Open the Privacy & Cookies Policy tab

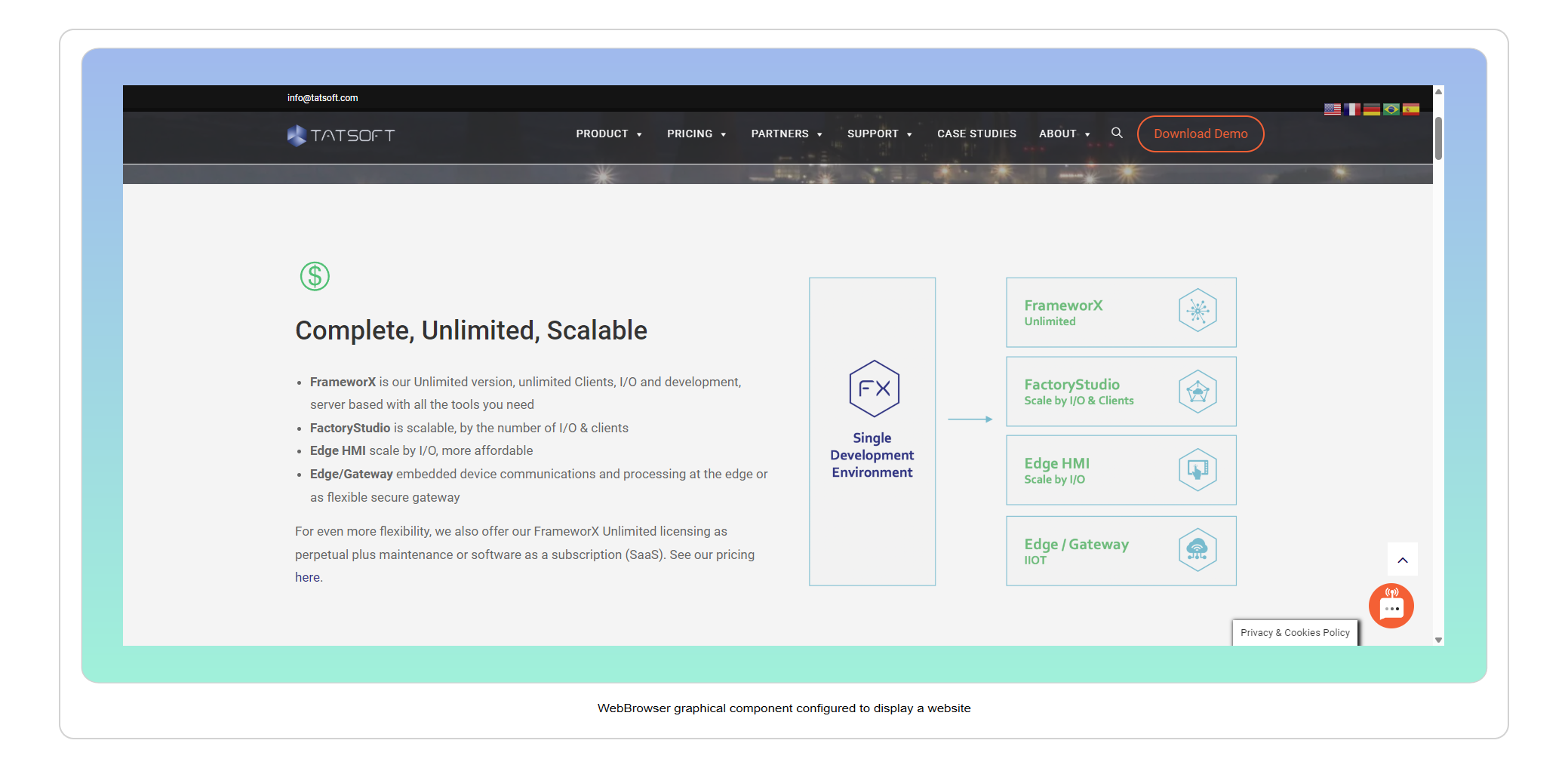pos(1294,633)
